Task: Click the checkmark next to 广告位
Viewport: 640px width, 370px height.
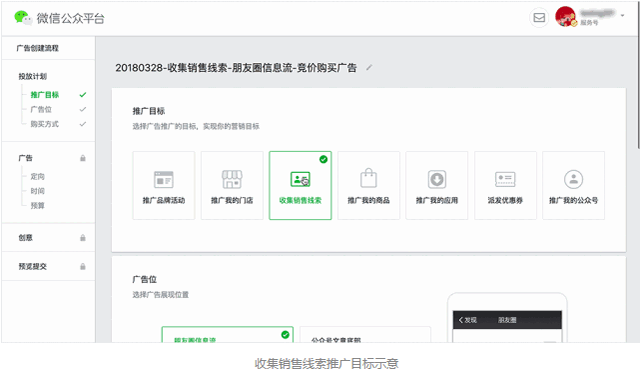Action: [83, 109]
